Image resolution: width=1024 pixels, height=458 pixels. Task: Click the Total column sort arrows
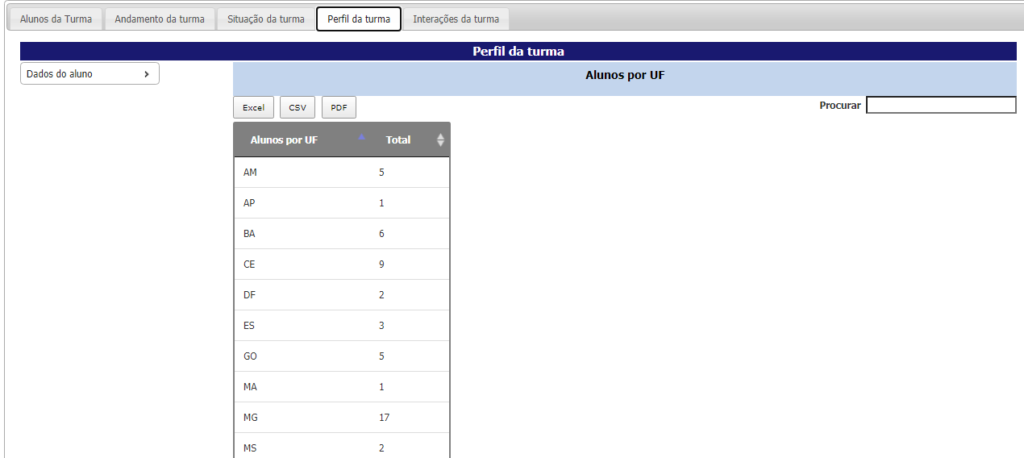tap(440, 140)
